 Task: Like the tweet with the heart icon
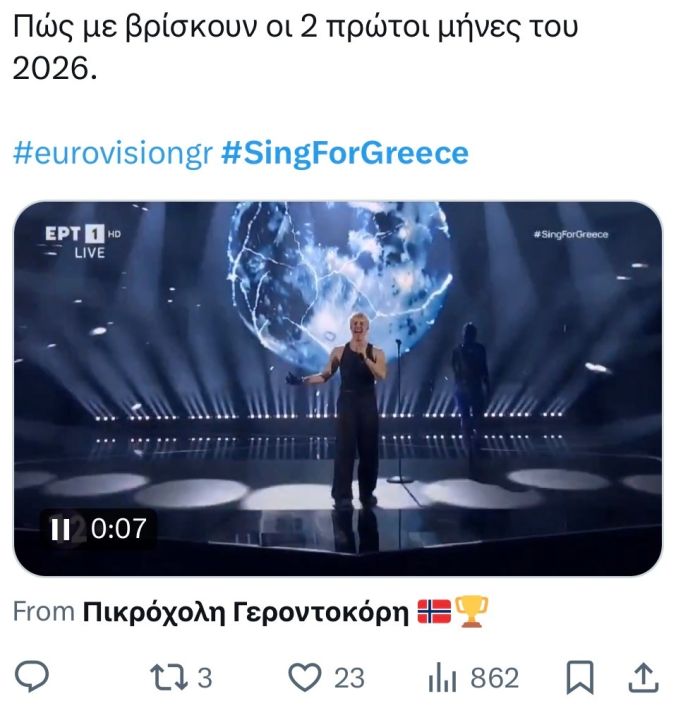point(303,678)
